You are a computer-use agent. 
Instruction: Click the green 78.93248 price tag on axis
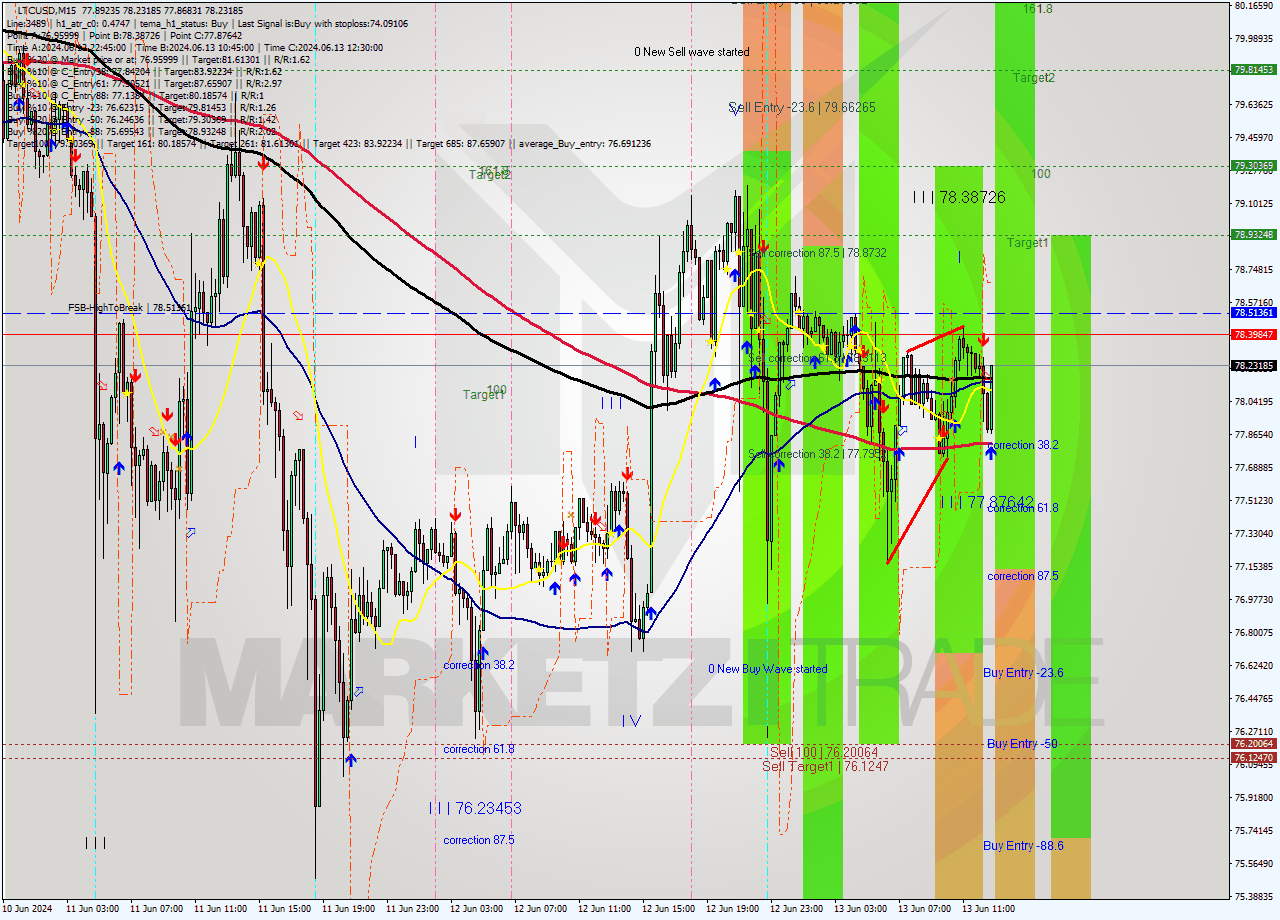pos(1254,235)
